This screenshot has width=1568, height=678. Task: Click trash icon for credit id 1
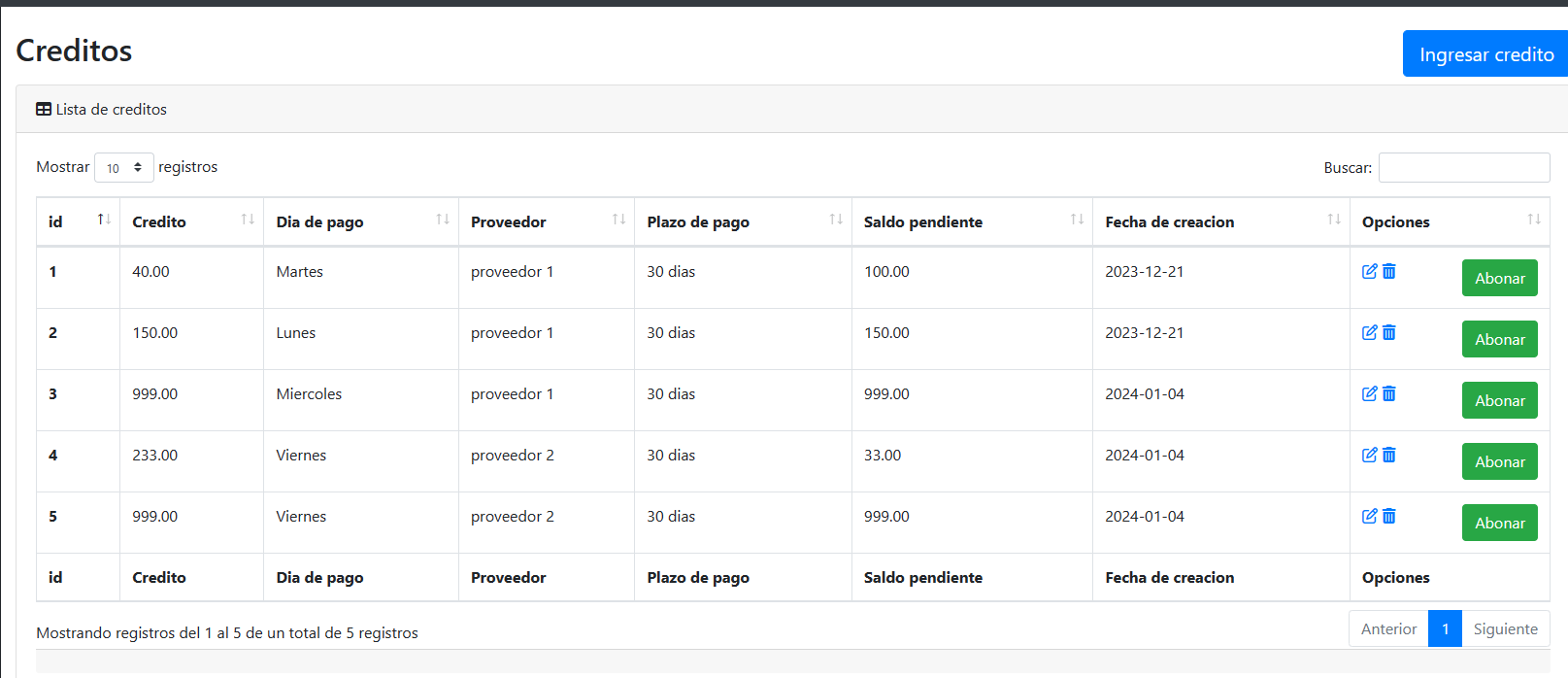pyautogui.click(x=1389, y=271)
